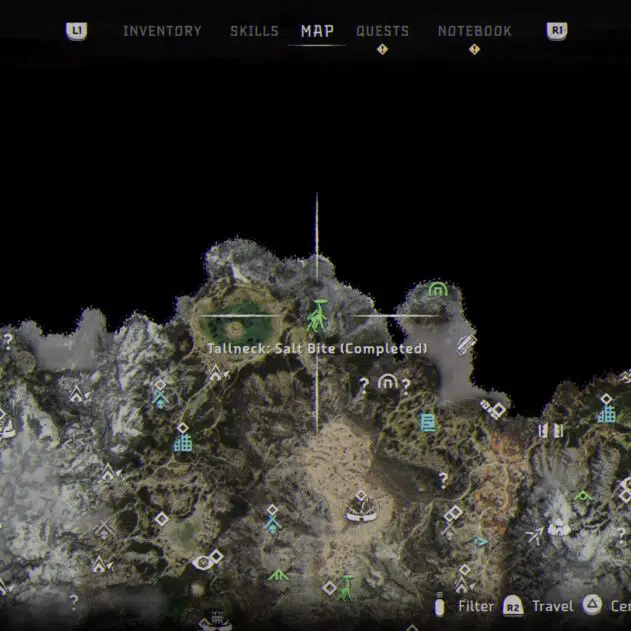The width and height of the screenshot is (631, 631).
Task: Click the notification marker under NOTEBOOK
Action: [x=474, y=49]
